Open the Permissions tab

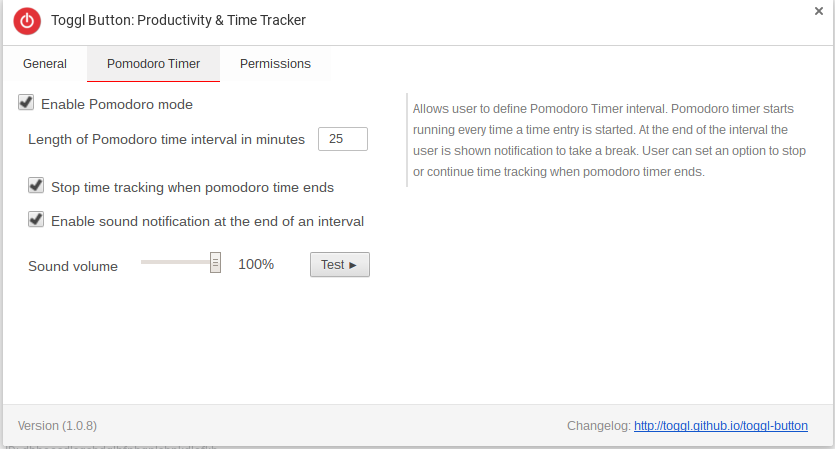tap(275, 64)
